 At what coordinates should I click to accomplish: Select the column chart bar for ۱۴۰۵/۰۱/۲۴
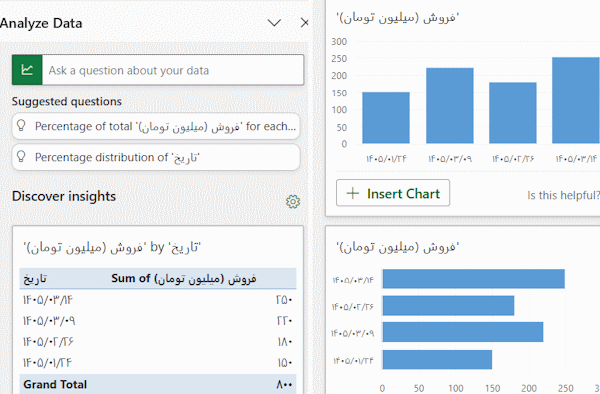[386, 118]
